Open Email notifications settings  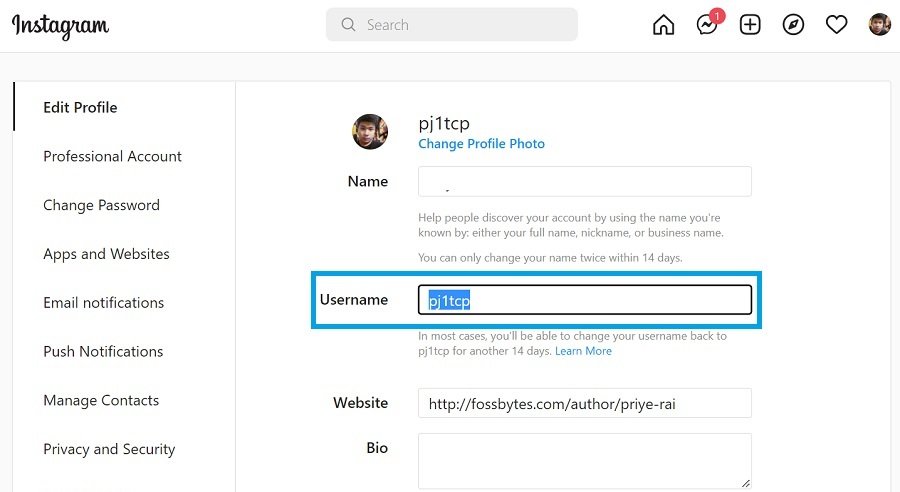[104, 303]
